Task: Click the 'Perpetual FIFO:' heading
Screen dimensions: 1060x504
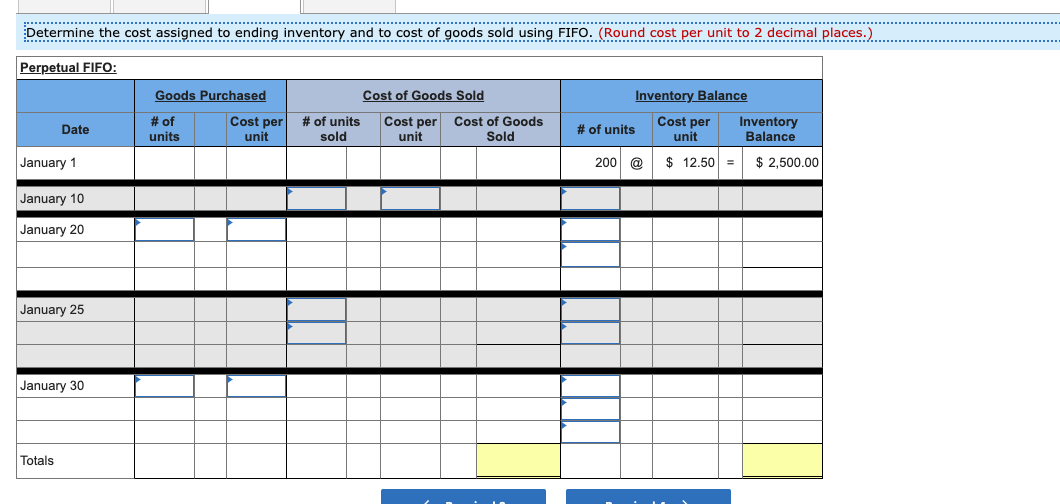Action: pos(68,68)
